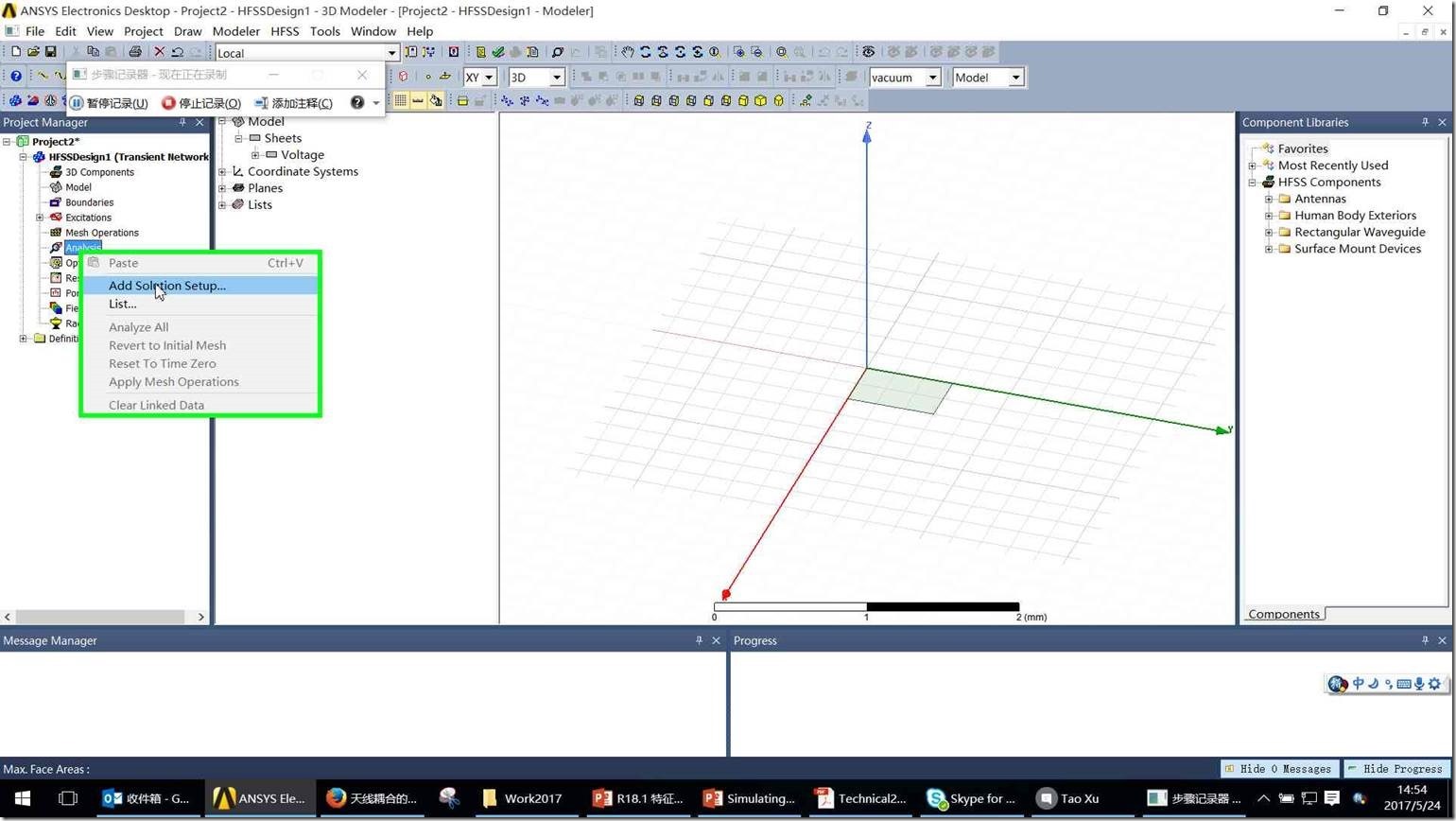Open the HFSS menu

point(285,31)
